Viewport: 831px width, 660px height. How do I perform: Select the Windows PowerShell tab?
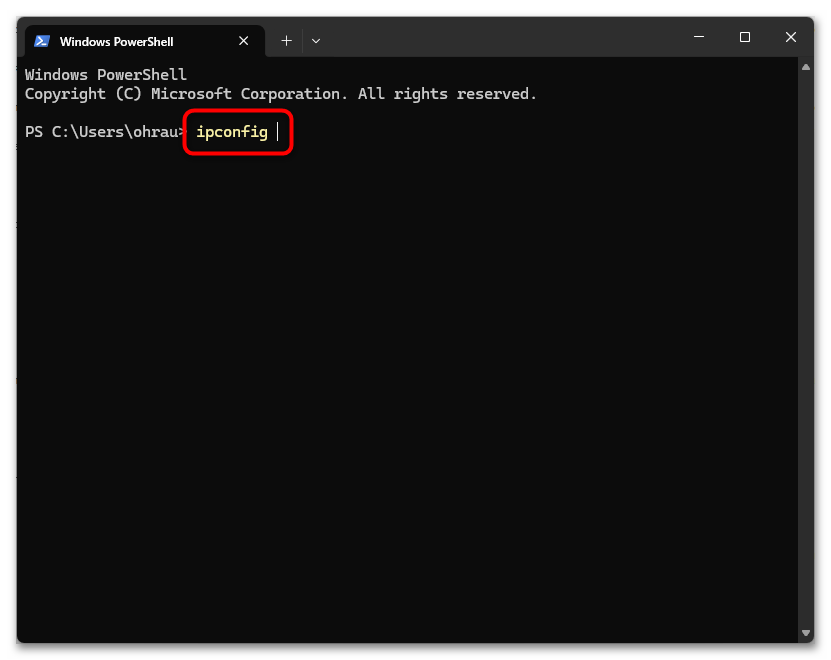pos(144,41)
